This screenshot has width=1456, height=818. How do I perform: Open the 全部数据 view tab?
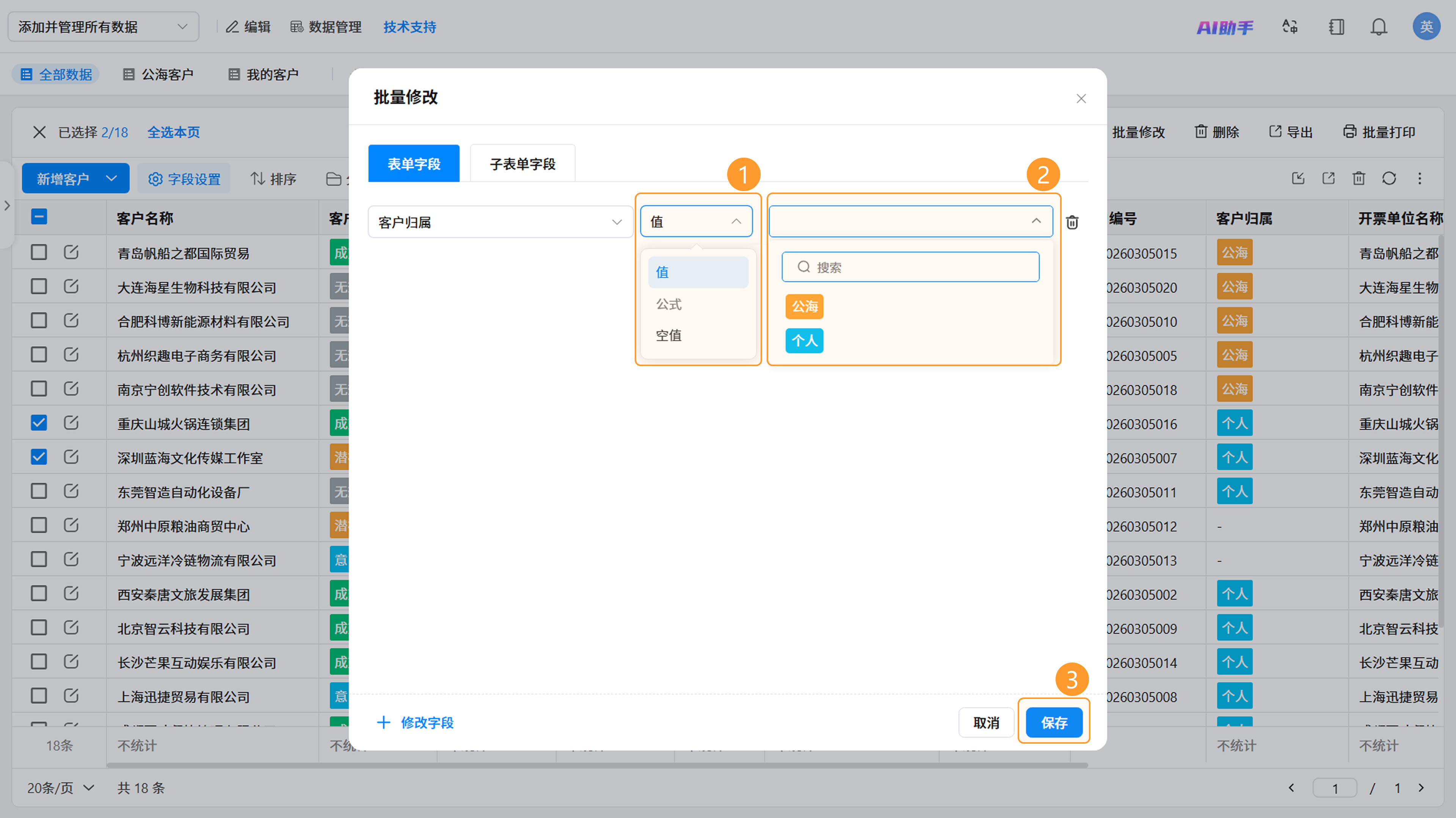tap(56, 75)
